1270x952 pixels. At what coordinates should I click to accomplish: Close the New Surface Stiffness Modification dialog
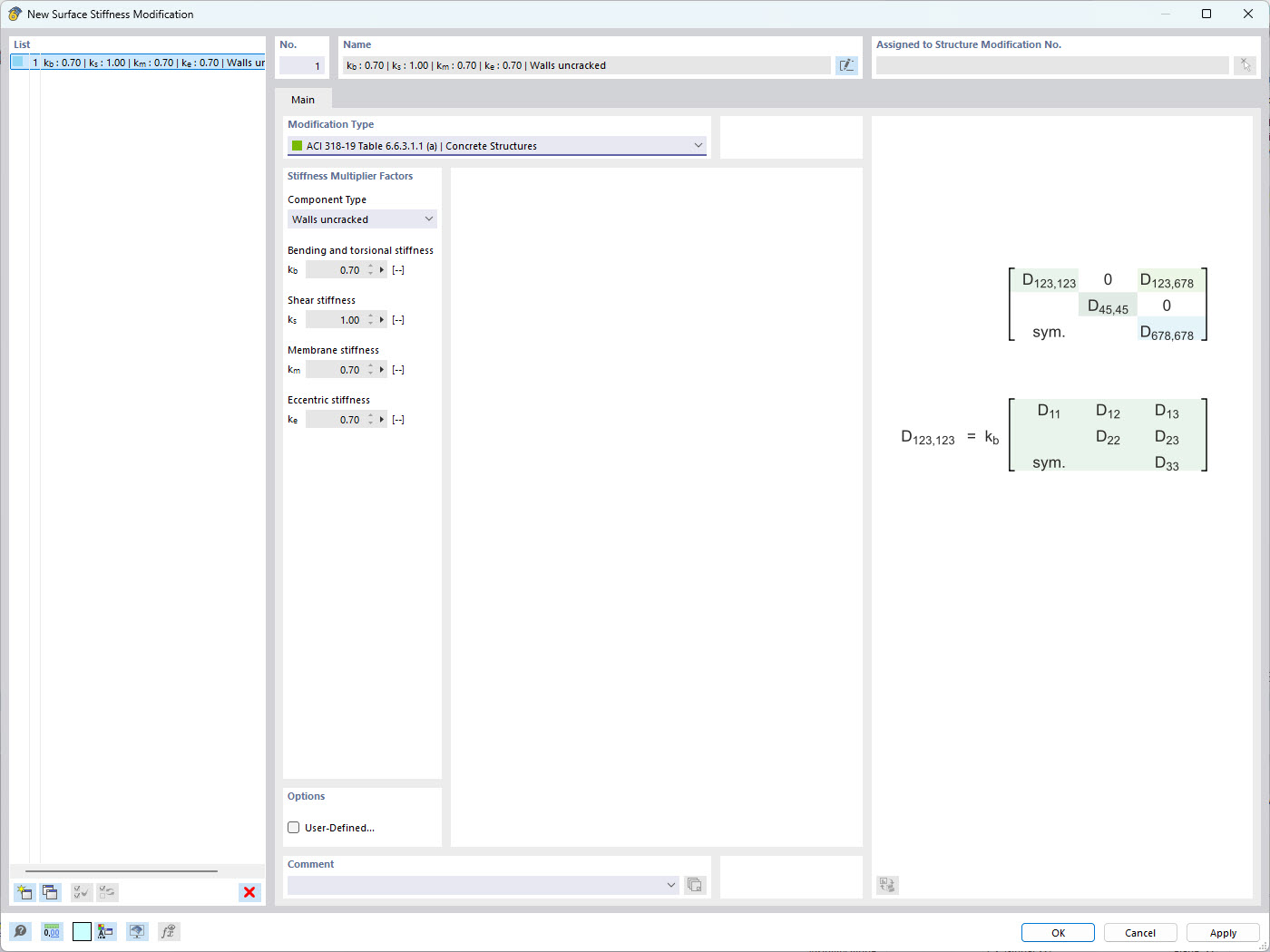coord(1248,14)
